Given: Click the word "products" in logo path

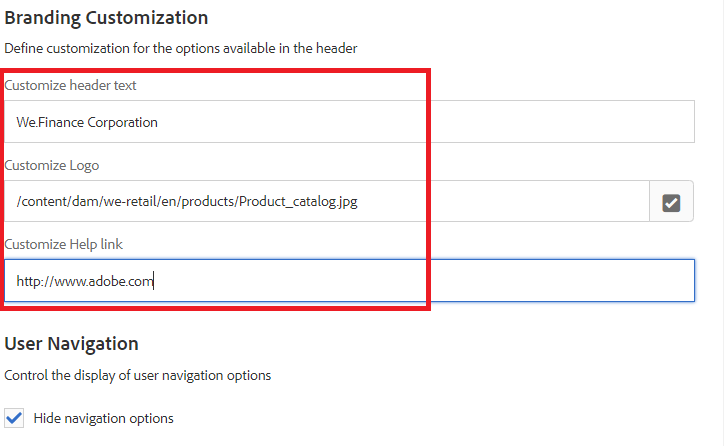Looking at the screenshot, I should click(x=207, y=201).
